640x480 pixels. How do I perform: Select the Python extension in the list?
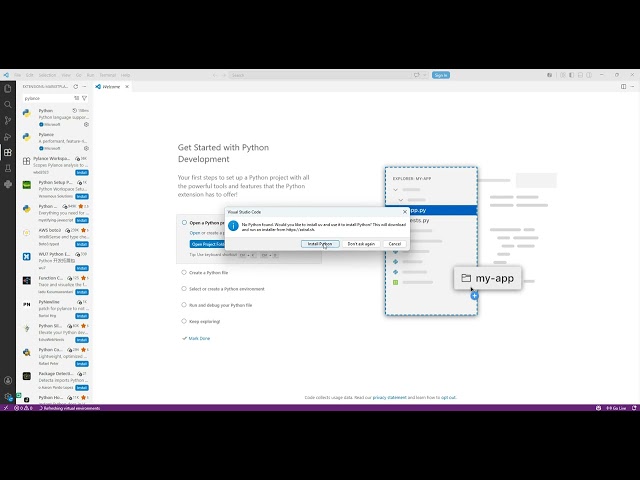[x=56, y=118]
